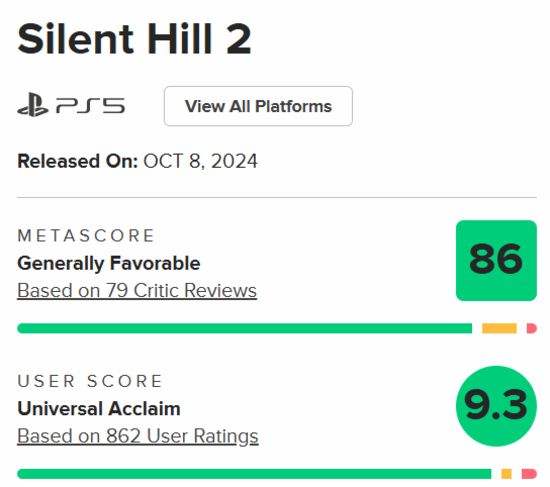Screen dimensions: 550x487
Task: Click the USER SCORE section label
Action: coord(90,381)
